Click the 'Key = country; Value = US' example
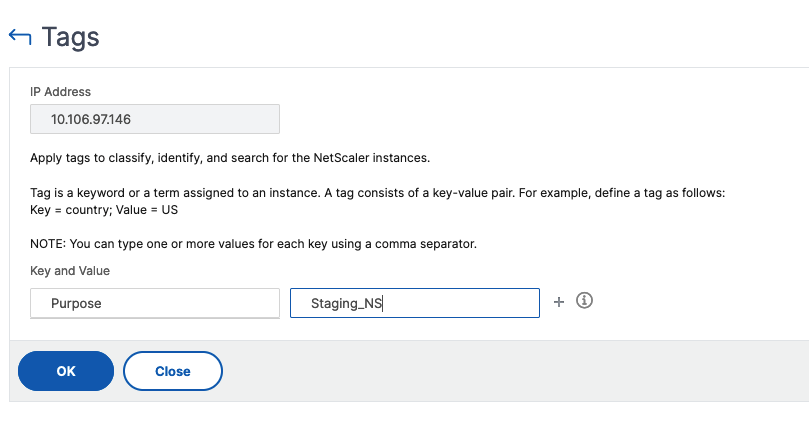This screenshot has height=436, width=809. (104, 210)
